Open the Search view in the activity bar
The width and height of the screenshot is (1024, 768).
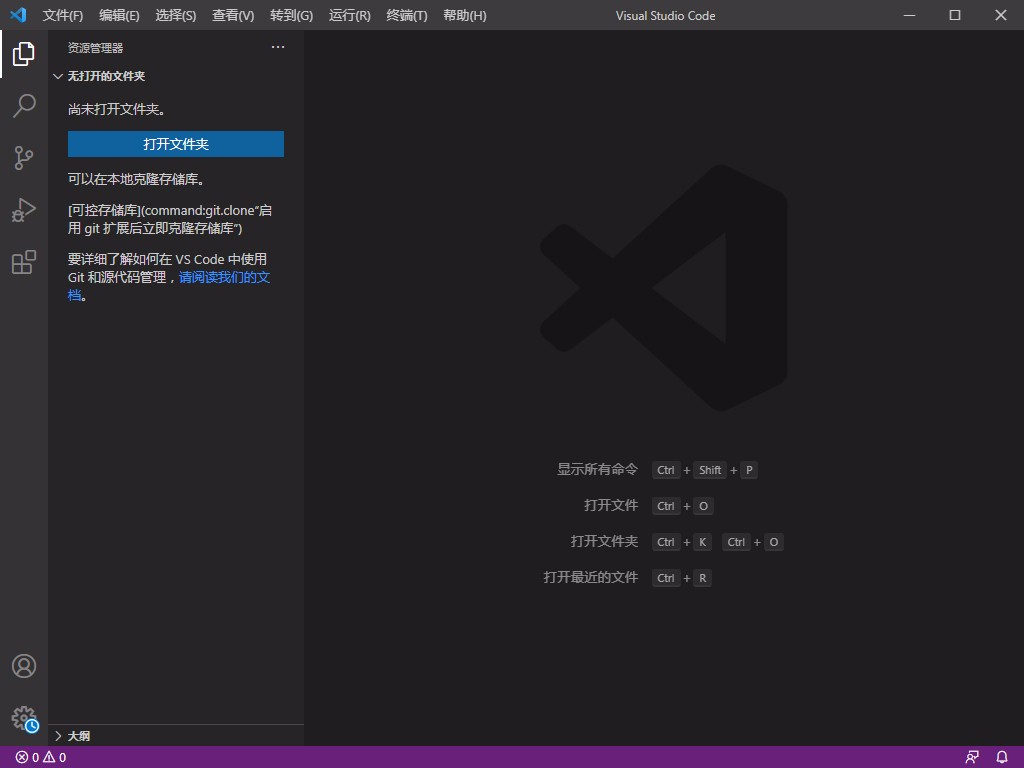coord(24,106)
